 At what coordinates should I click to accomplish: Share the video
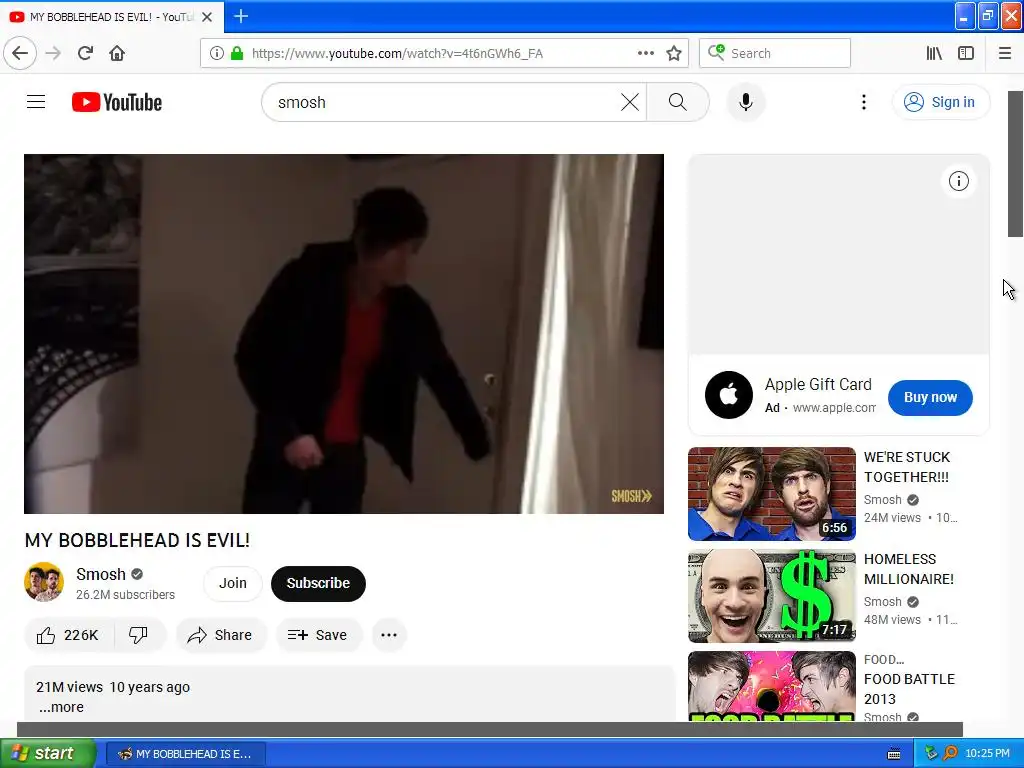coord(220,635)
